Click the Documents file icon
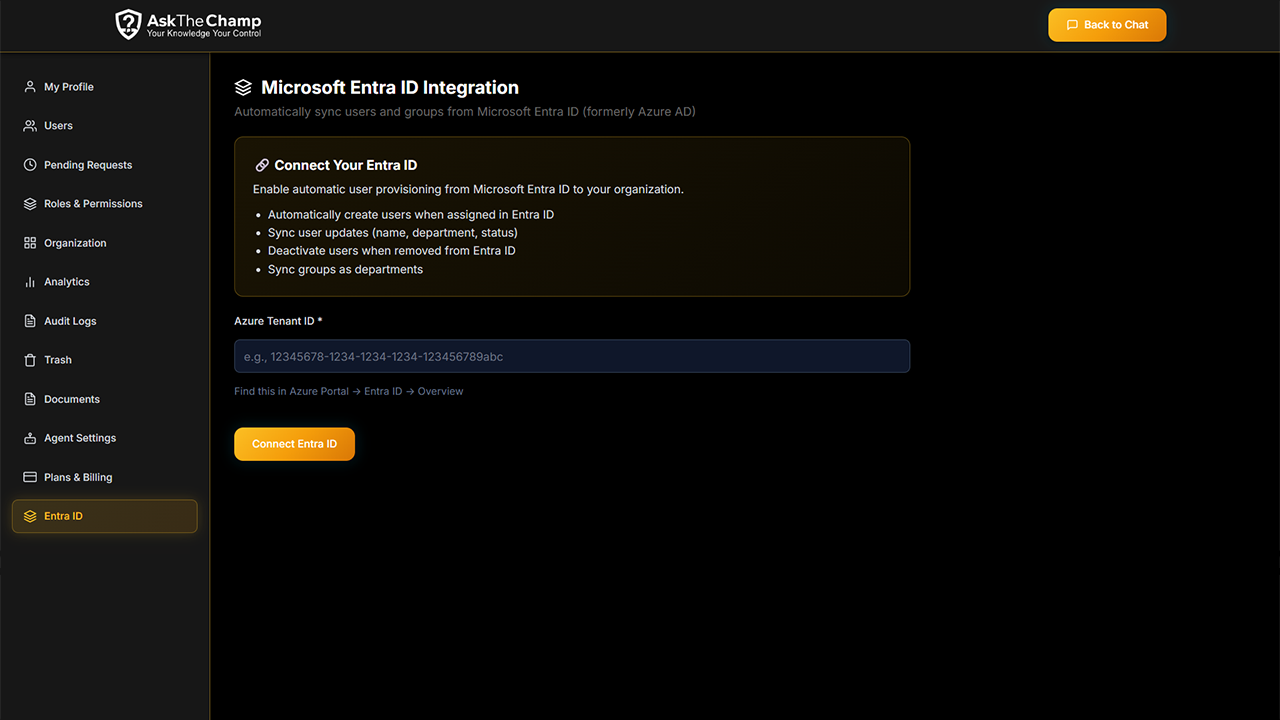 (30, 399)
